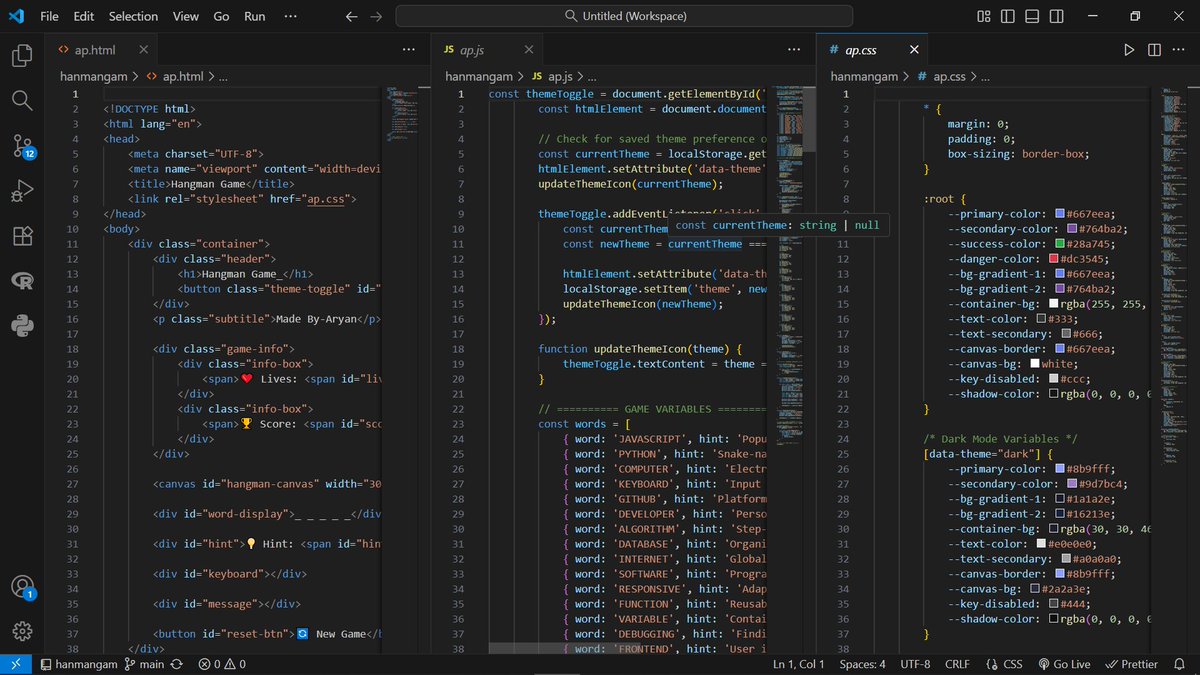Open the Search view in activity bar
Viewport: 1200px width, 675px height.
tap(22, 100)
